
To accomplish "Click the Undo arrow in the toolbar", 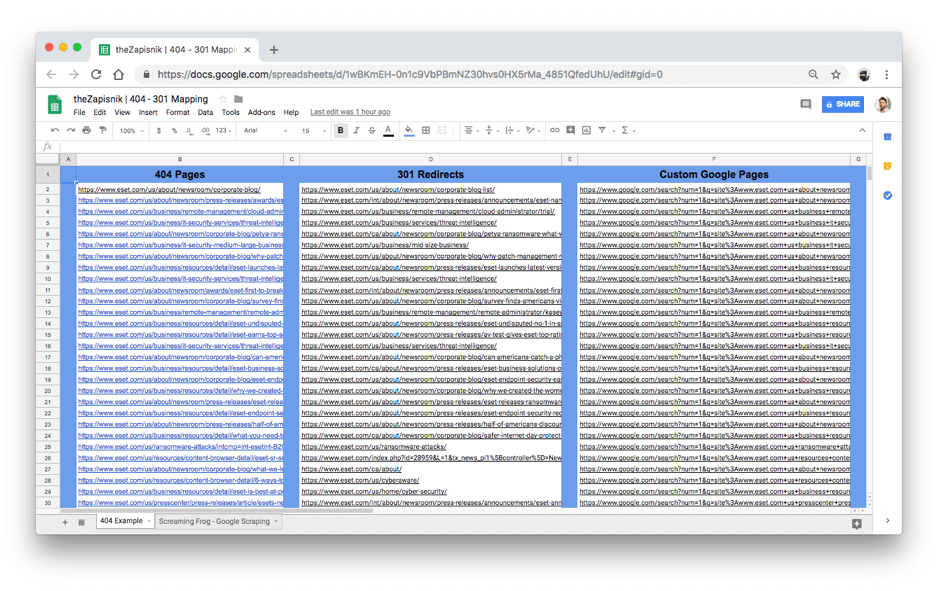I will [x=55, y=130].
